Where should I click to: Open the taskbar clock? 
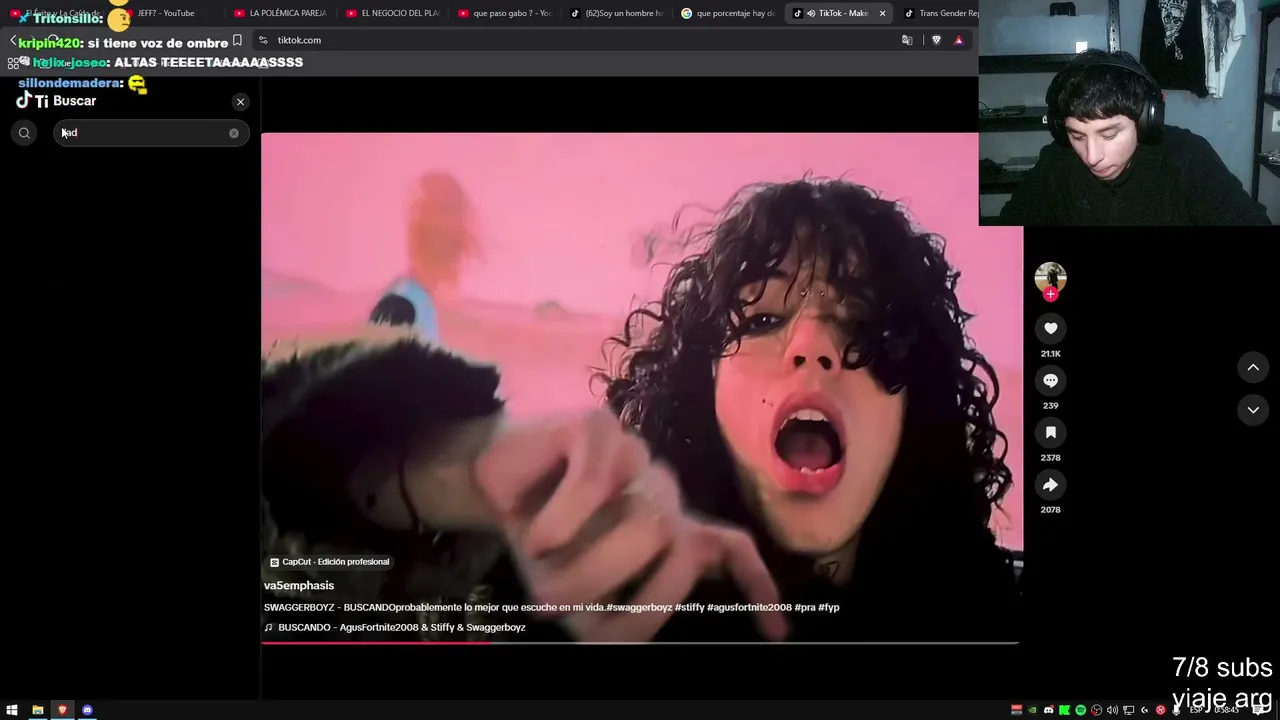coord(1226,710)
